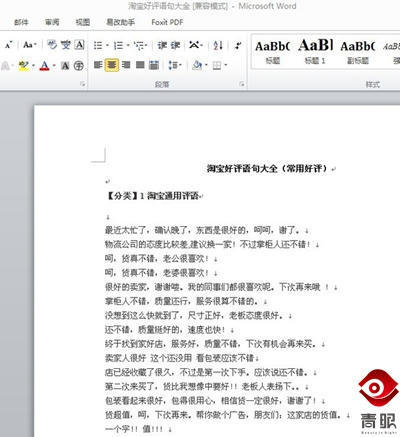
Task: Click the decrease indent icon
Action: (x=162, y=45)
